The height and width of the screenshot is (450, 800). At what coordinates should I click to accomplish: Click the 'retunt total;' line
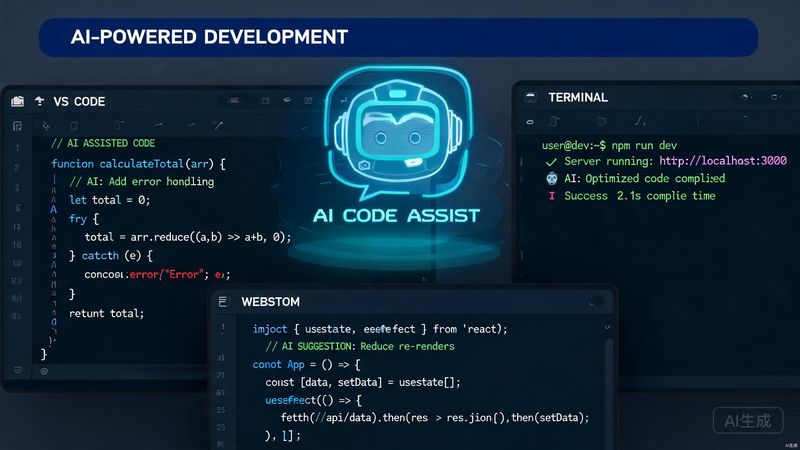pyautogui.click(x=107, y=313)
